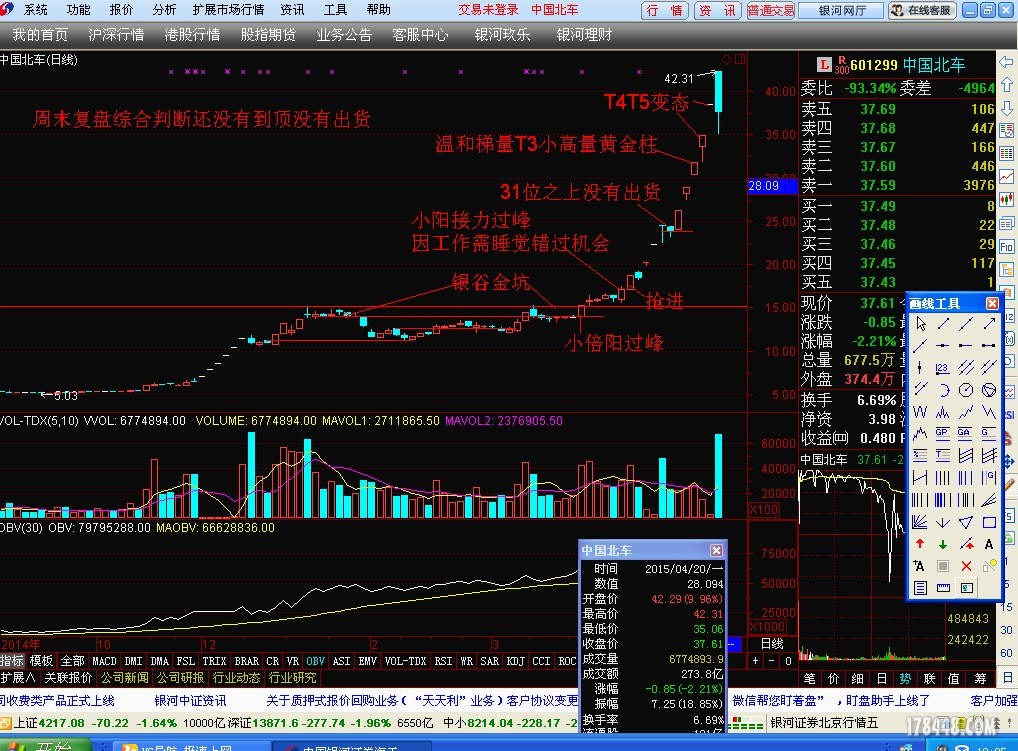Switch to the DMI indicator

[x=133, y=661]
